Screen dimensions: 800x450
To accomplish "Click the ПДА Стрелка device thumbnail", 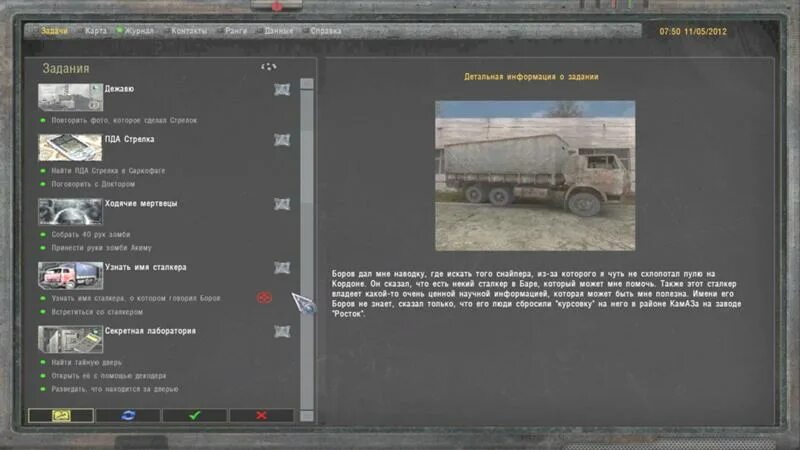I will pyautogui.click(x=70, y=147).
